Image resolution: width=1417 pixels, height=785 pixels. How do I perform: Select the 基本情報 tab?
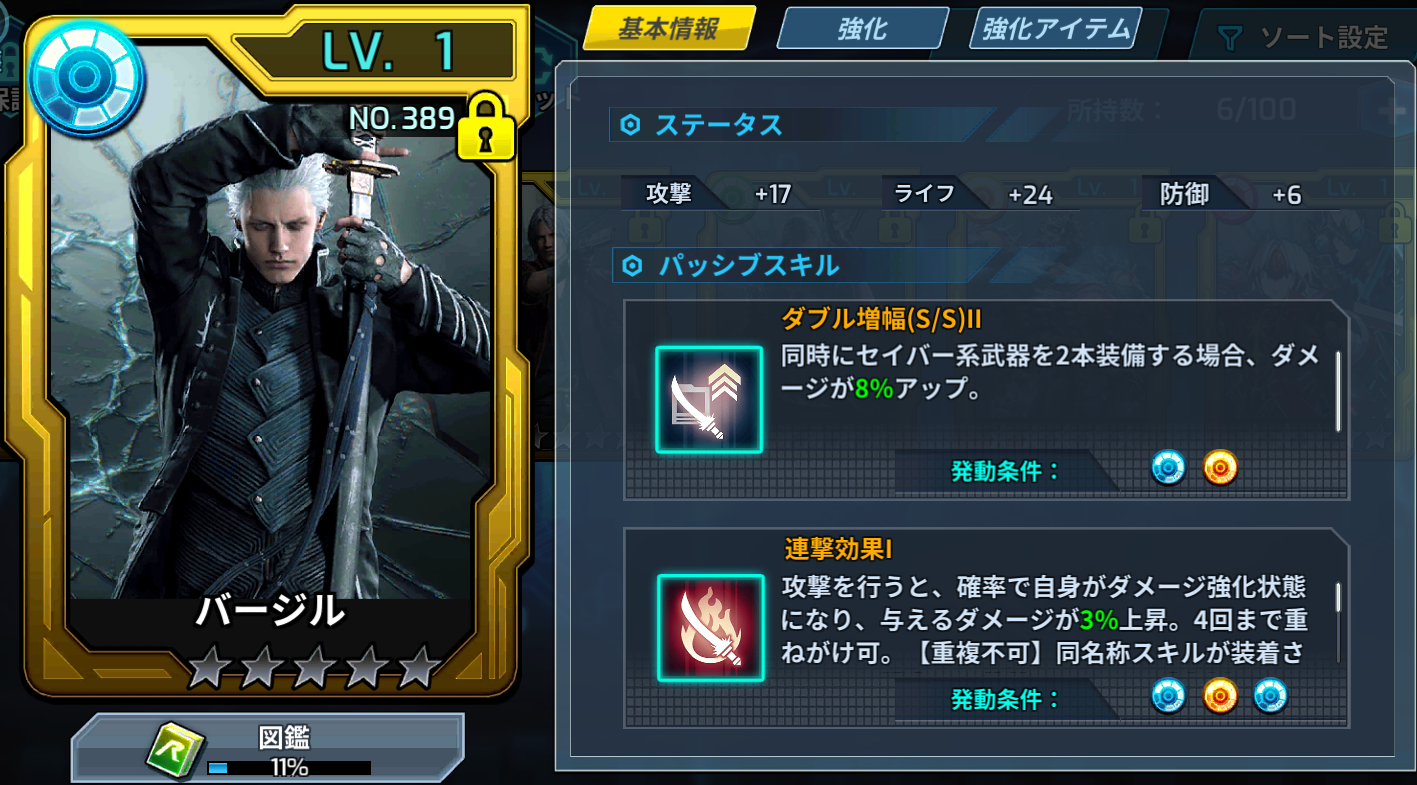point(668,29)
